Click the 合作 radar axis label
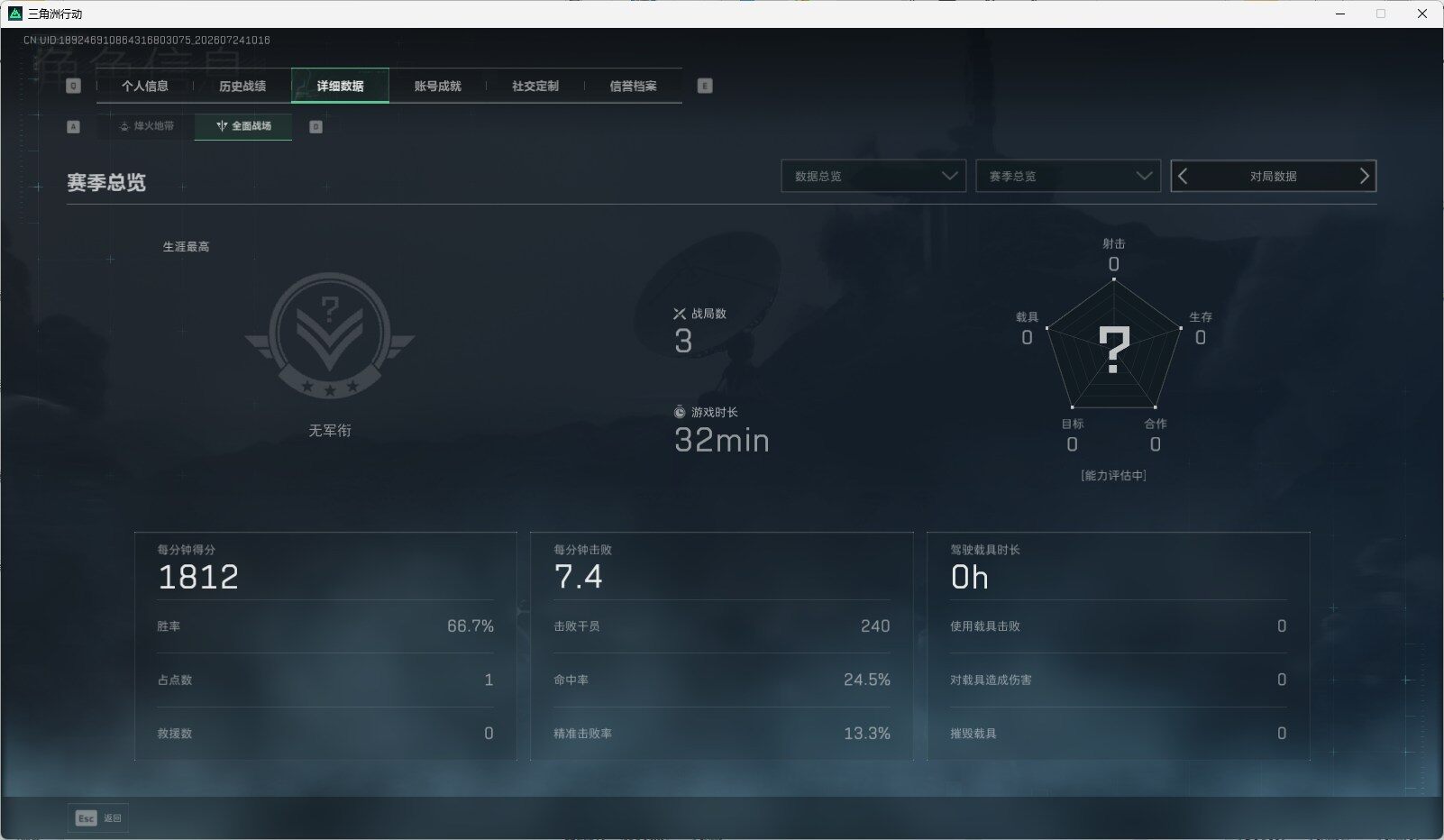 coord(1156,424)
